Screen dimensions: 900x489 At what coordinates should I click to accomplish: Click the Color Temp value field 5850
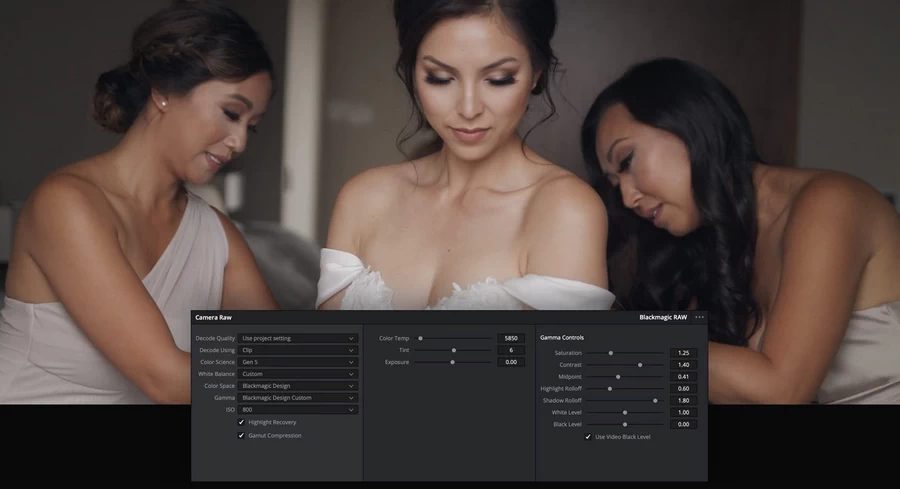click(511, 338)
